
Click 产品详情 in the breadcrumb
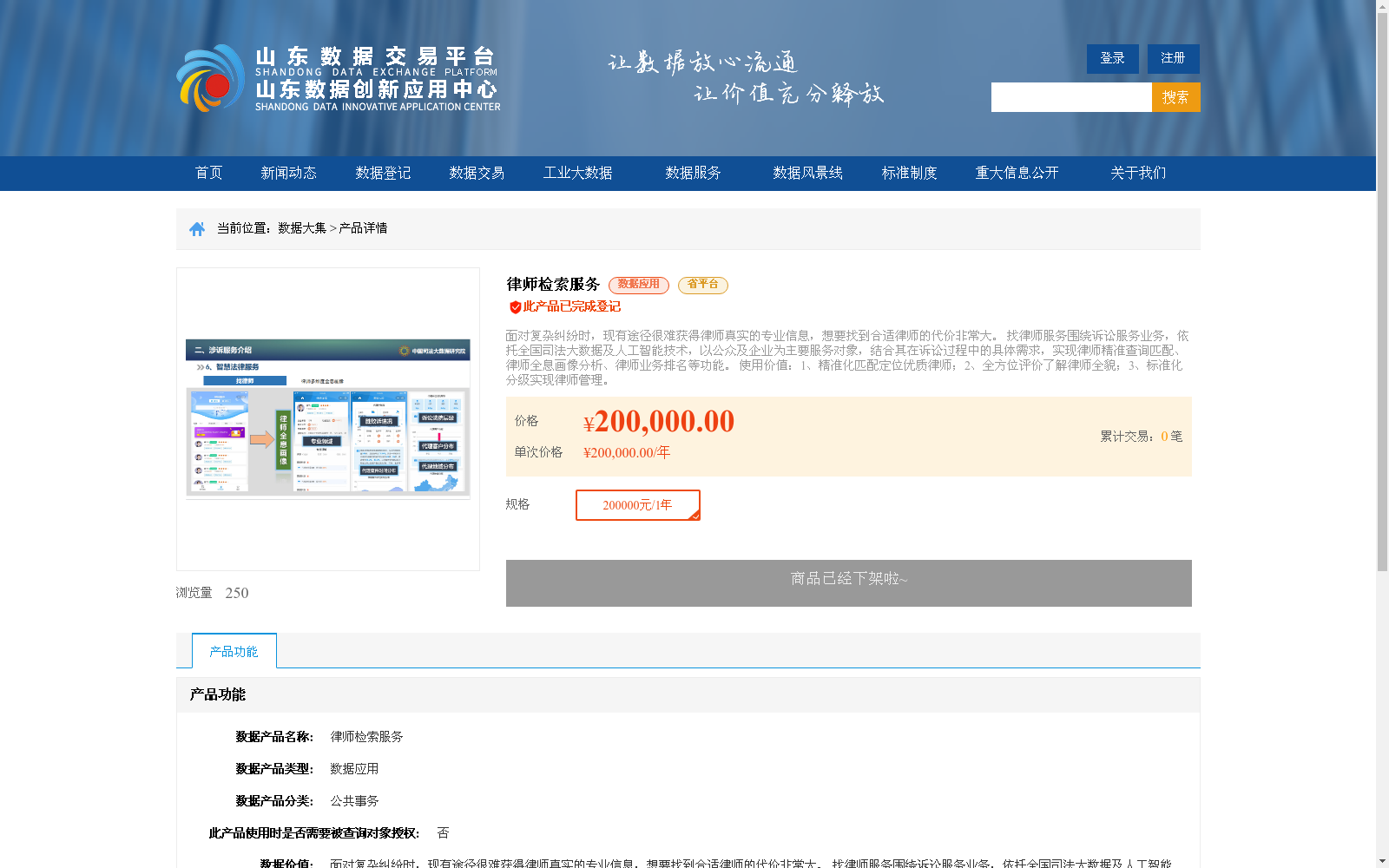(363, 228)
